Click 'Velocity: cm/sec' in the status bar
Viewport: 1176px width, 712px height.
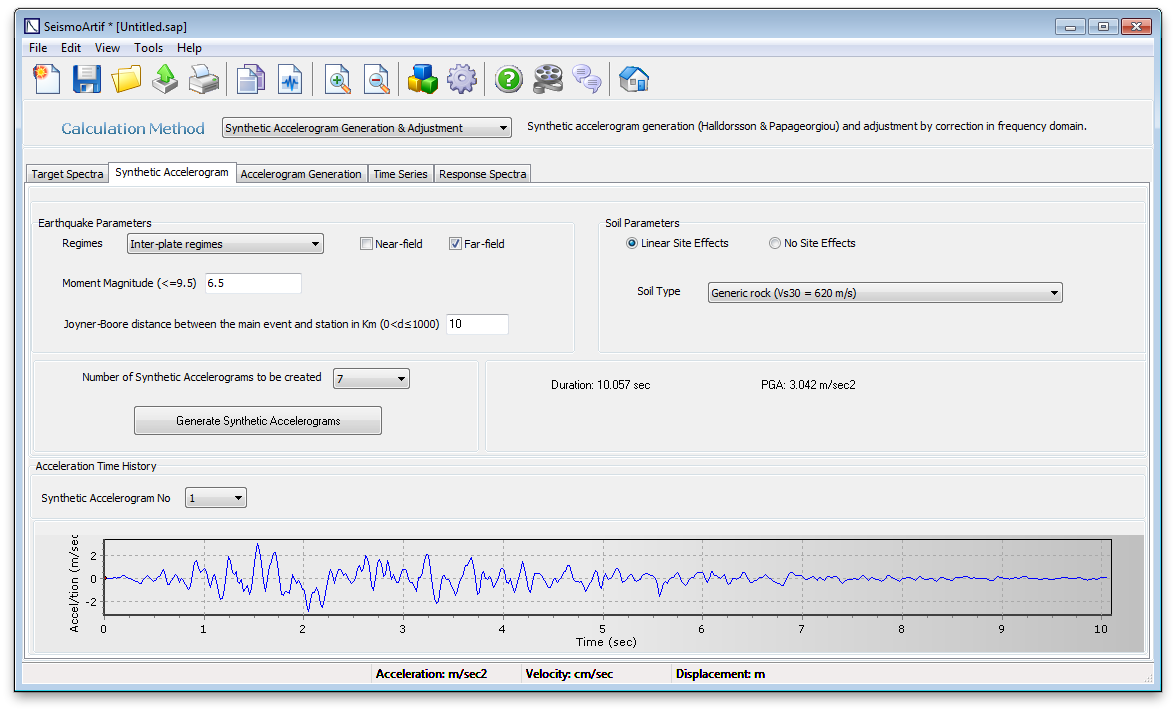point(569,674)
